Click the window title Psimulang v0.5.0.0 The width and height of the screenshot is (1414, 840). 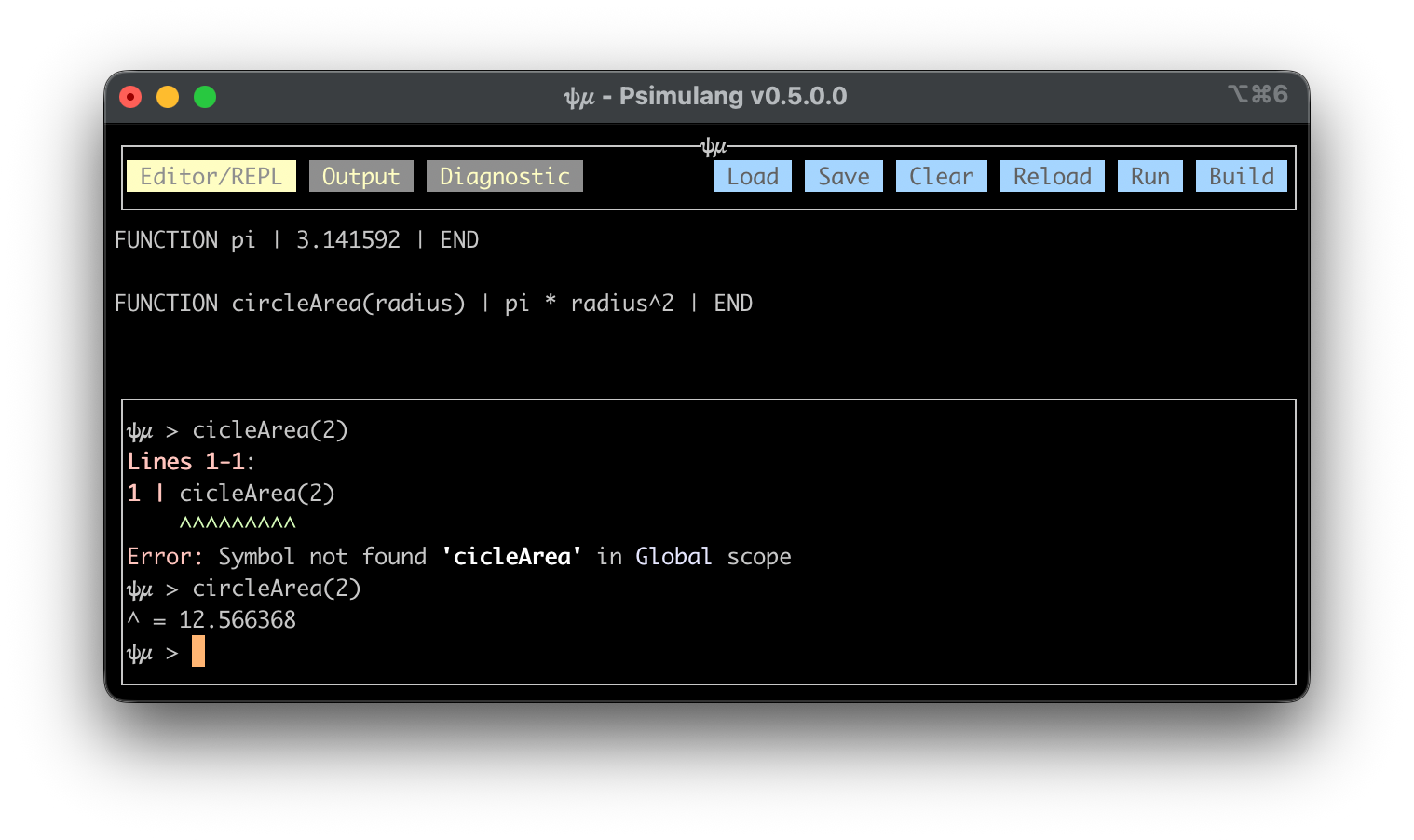point(705,96)
